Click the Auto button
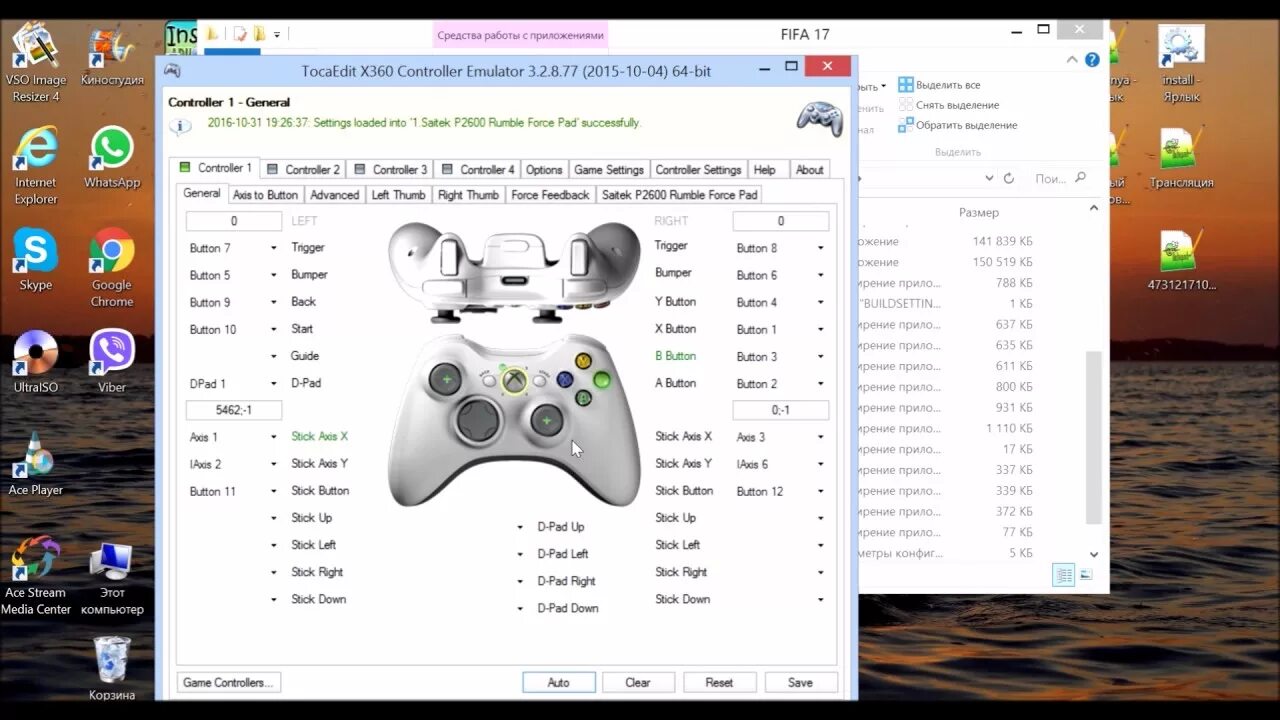 click(x=559, y=682)
